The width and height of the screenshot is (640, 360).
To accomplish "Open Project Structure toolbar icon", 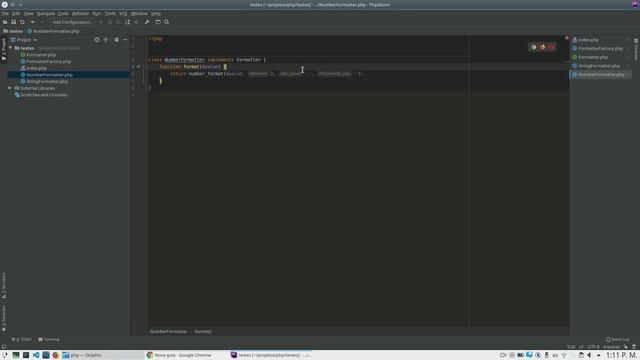I will 158,22.
